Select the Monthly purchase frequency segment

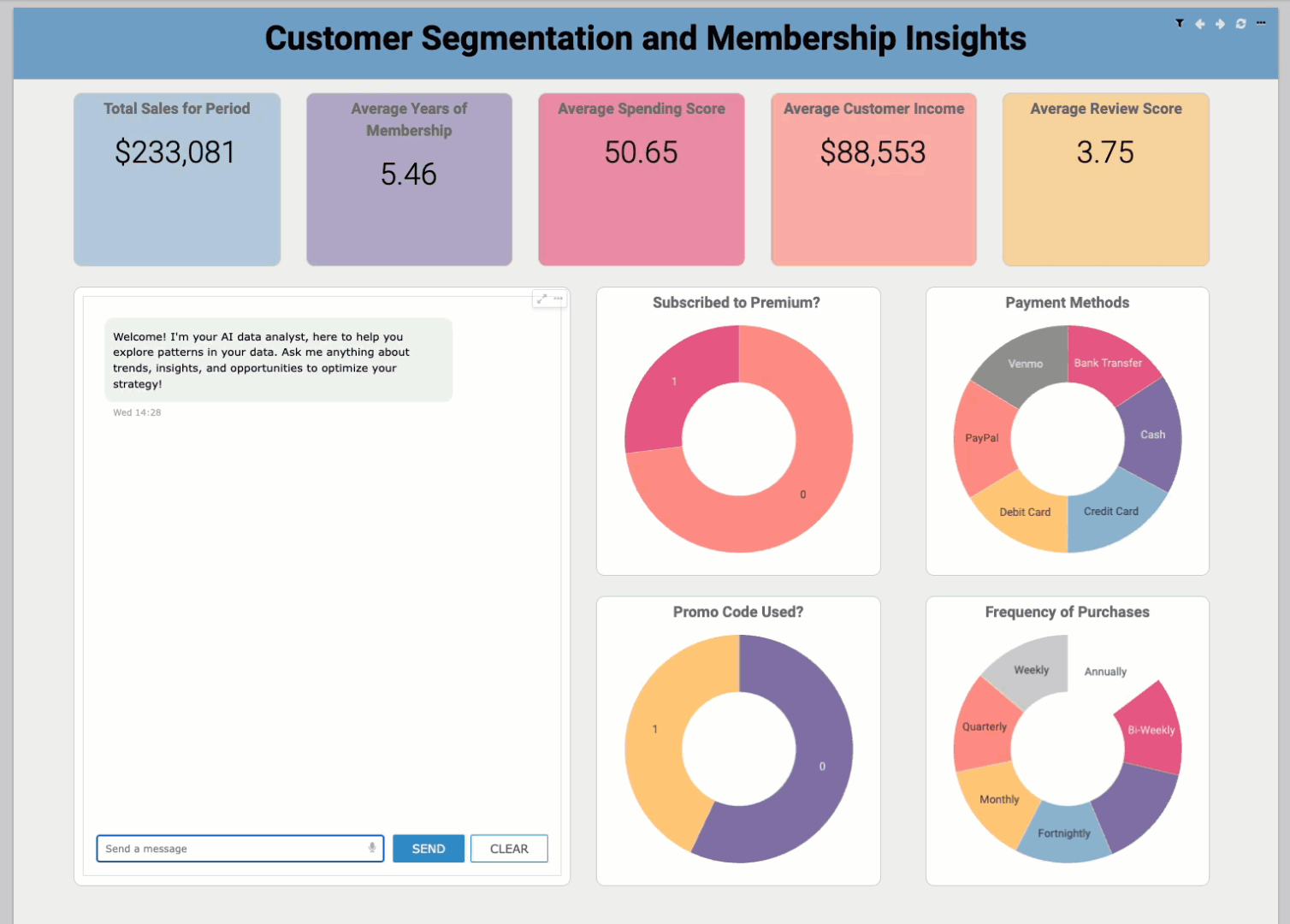[997, 798]
